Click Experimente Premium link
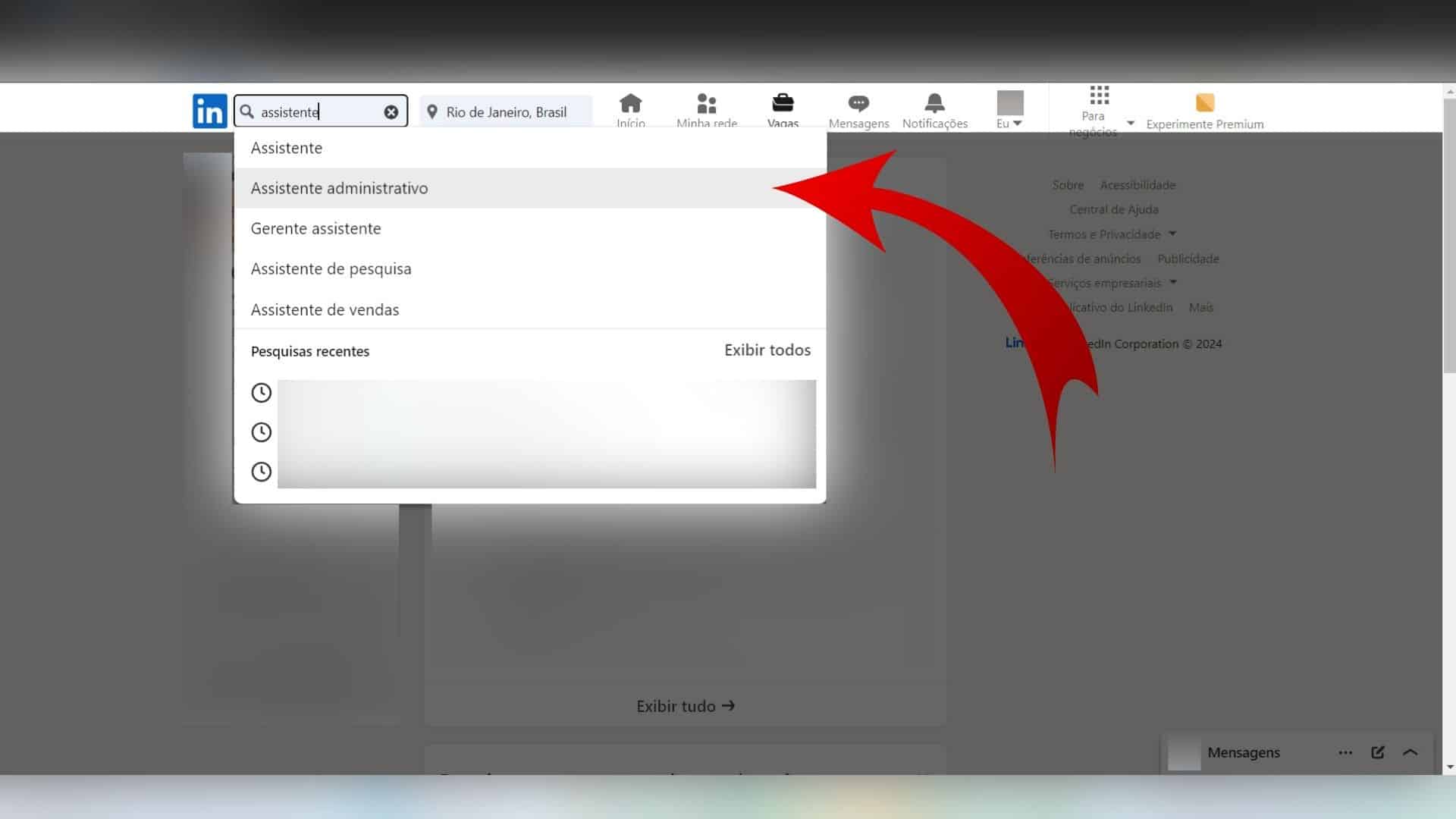1456x819 pixels. (1204, 112)
